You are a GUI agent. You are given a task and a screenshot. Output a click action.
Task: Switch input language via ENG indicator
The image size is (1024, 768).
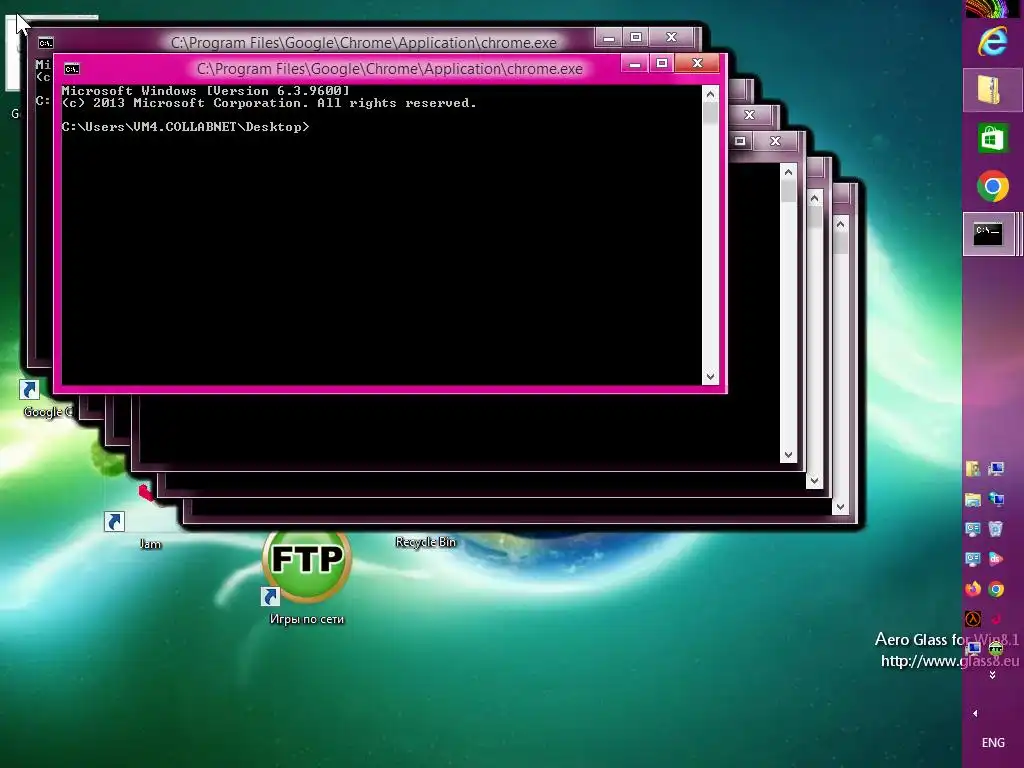click(993, 743)
